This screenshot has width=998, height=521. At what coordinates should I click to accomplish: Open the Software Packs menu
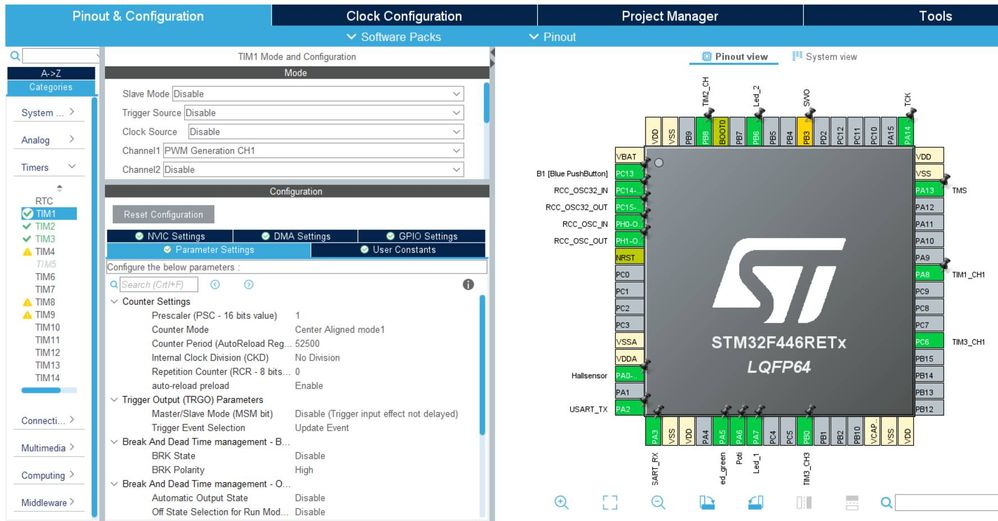coord(394,37)
